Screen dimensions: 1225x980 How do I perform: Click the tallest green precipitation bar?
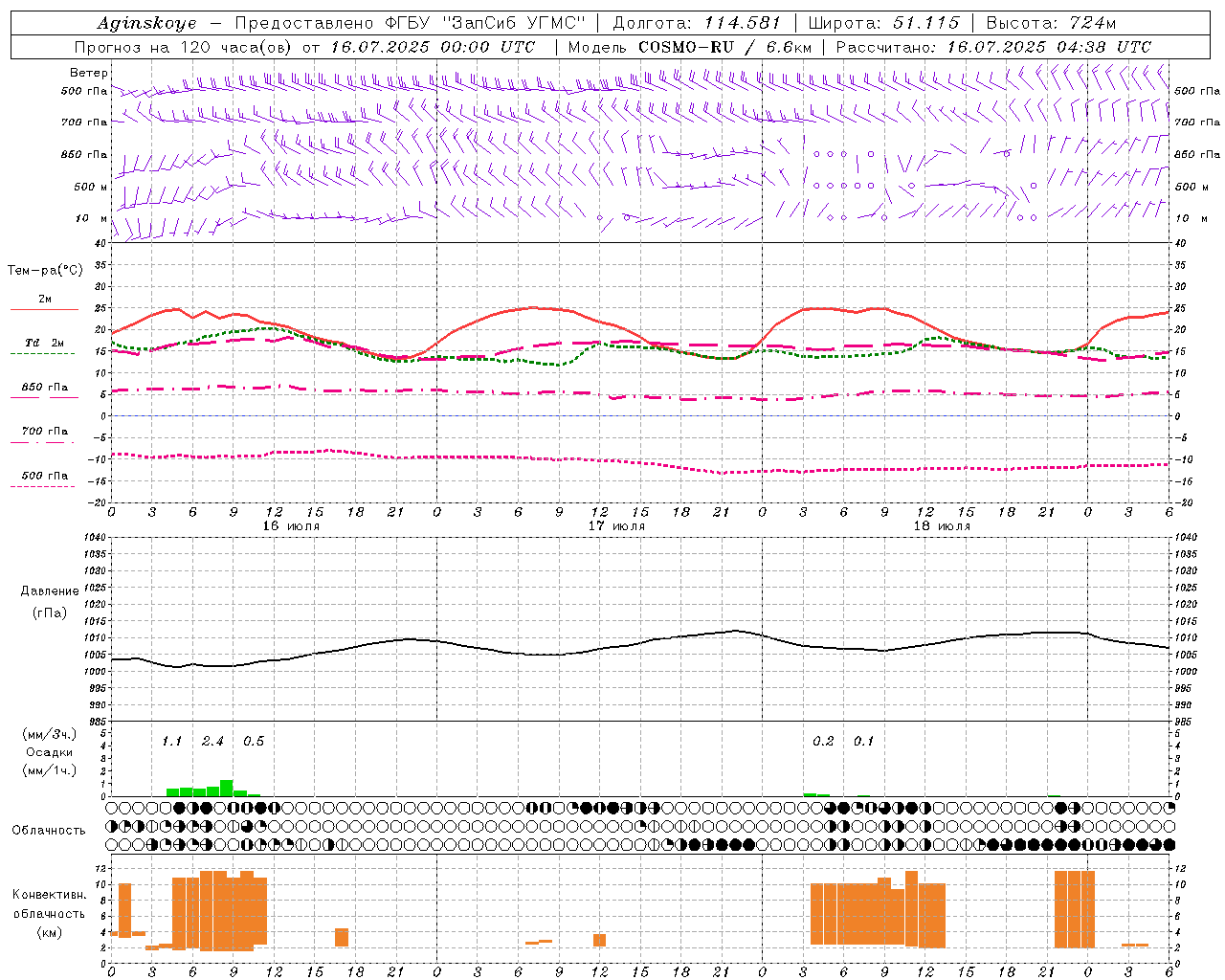click(227, 789)
